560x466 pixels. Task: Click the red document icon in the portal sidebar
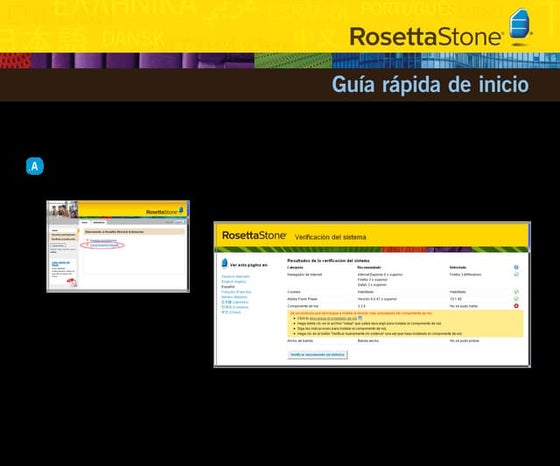(72, 282)
